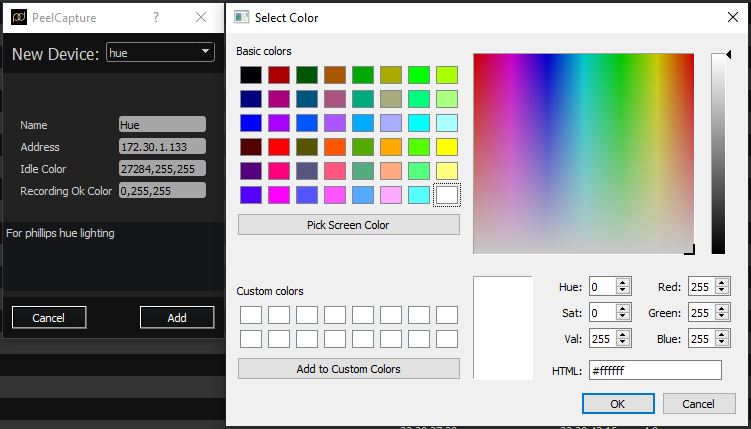
Task: Select the black basic color swatch
Action: 251,75
